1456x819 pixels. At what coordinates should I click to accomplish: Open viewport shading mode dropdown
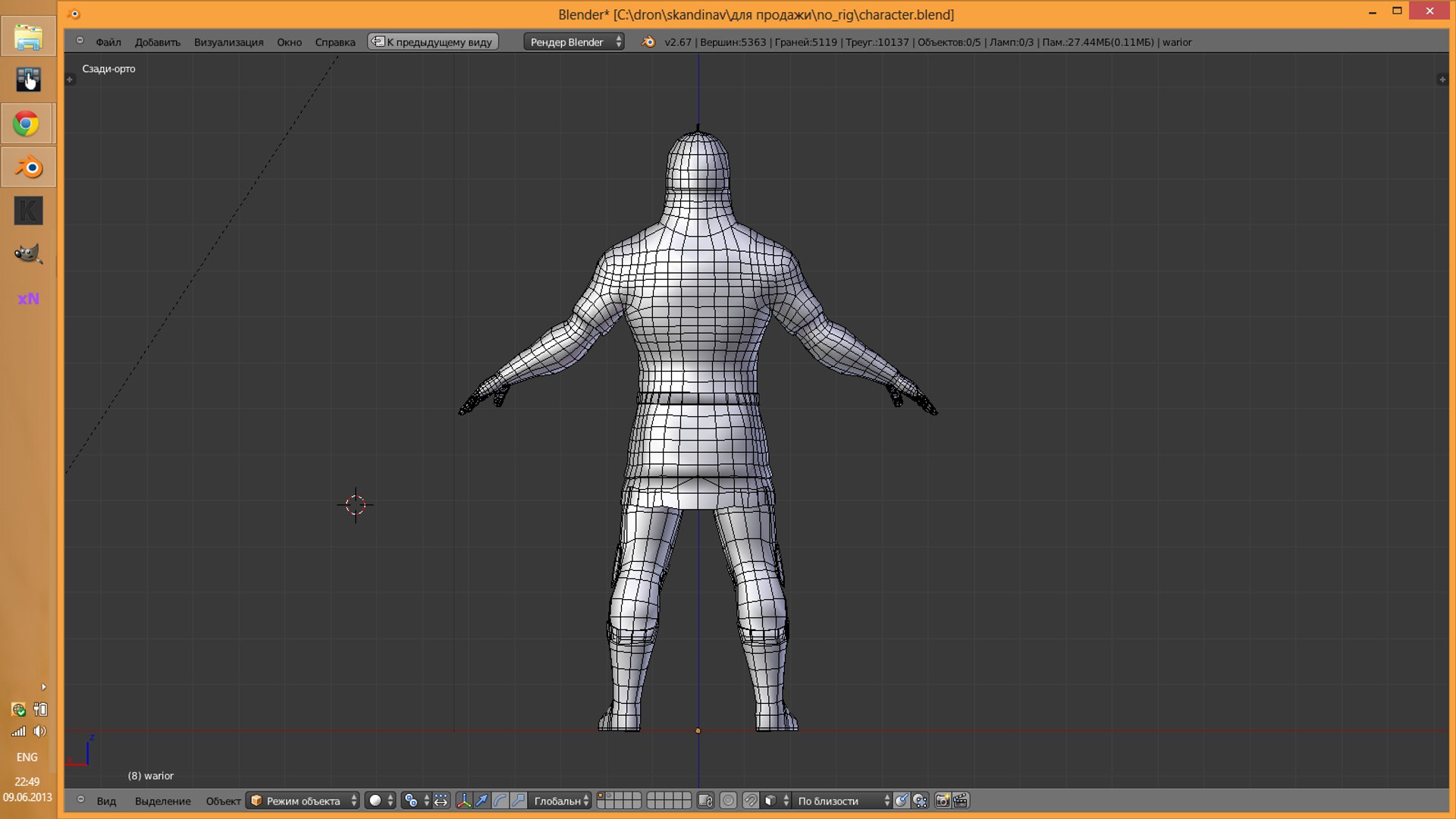(381, 801)
